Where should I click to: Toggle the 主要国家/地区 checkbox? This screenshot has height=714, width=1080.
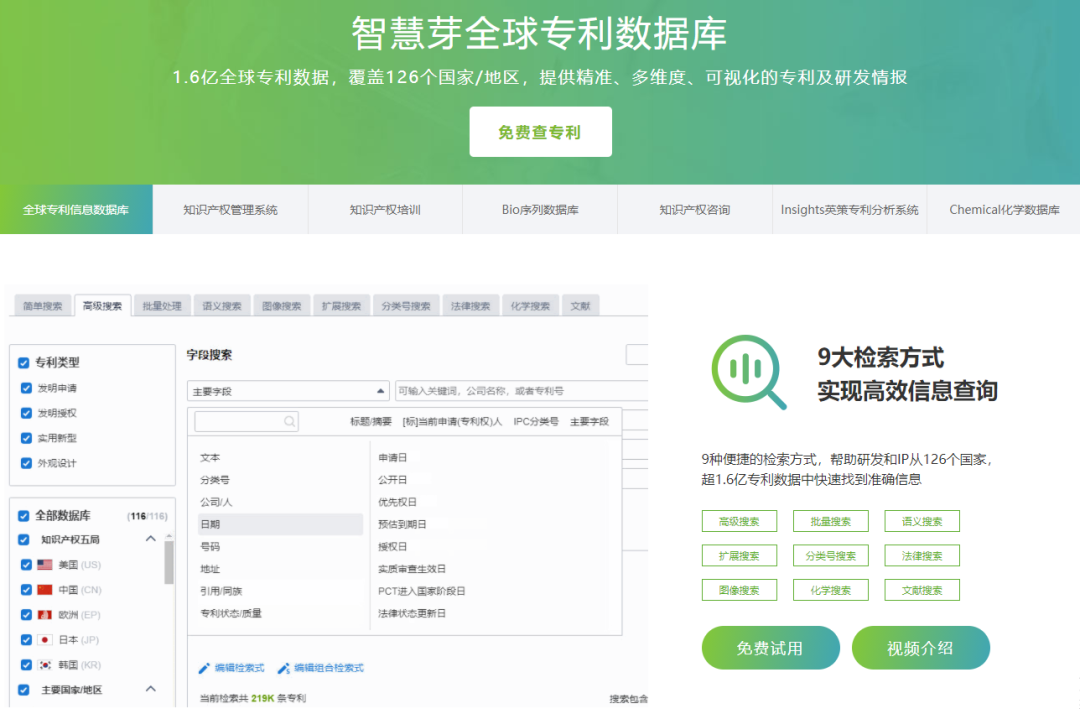coord(23,689)
